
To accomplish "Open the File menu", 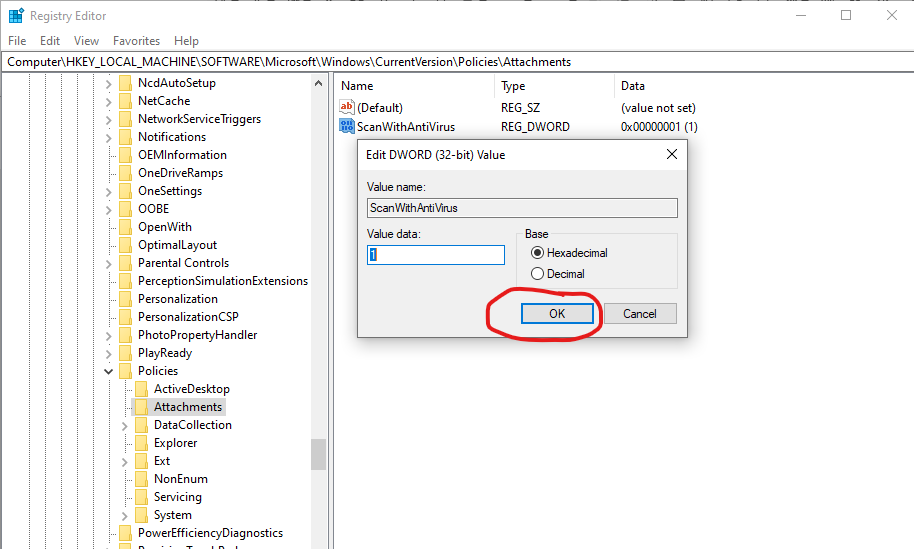I will point(17,41).
